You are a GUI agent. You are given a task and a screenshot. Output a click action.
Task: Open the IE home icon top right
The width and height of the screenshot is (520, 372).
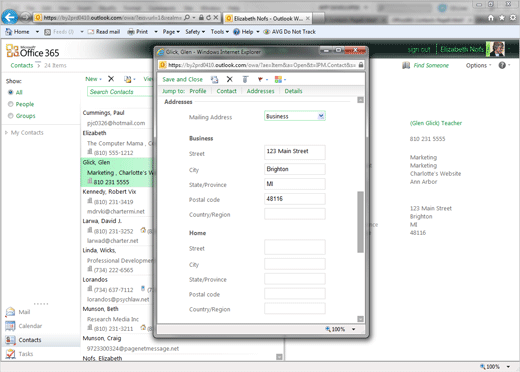pyautogui.click(x=491, y=18)
